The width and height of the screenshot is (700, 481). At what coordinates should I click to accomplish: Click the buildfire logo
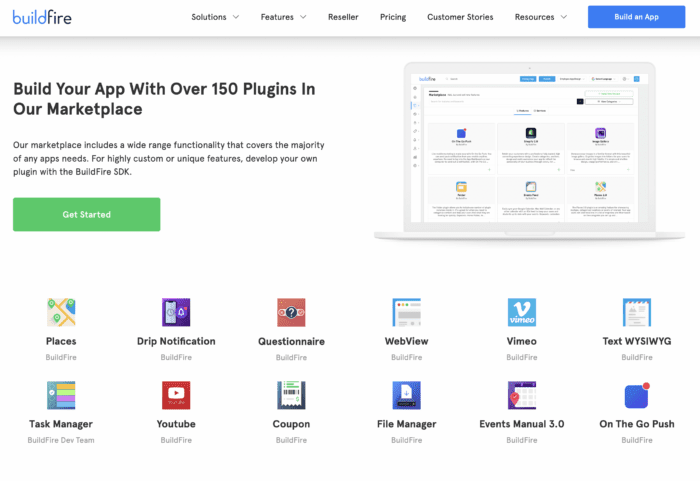tap(42, 17)
